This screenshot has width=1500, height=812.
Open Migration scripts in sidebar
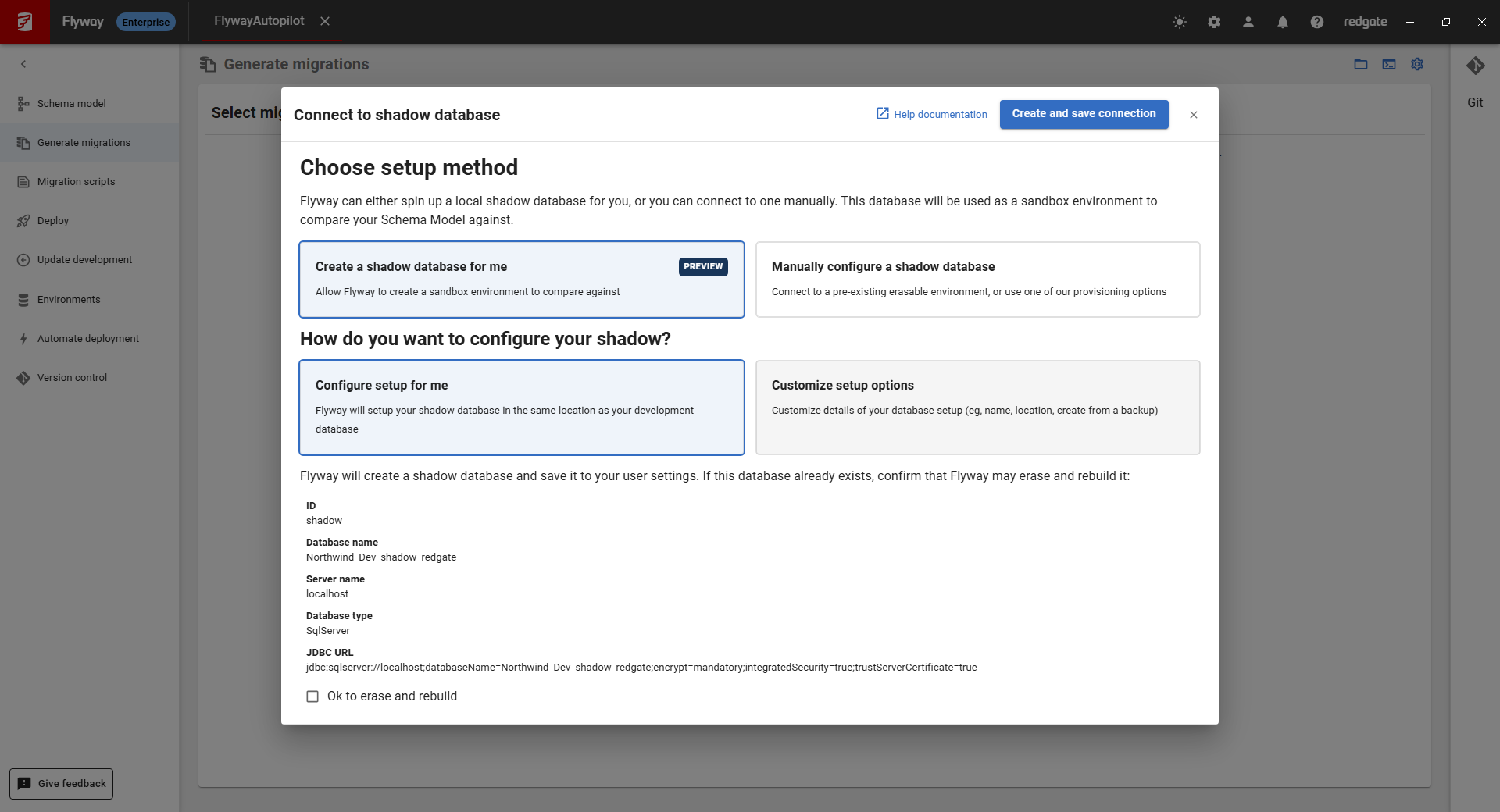click(x=76, y=182)
